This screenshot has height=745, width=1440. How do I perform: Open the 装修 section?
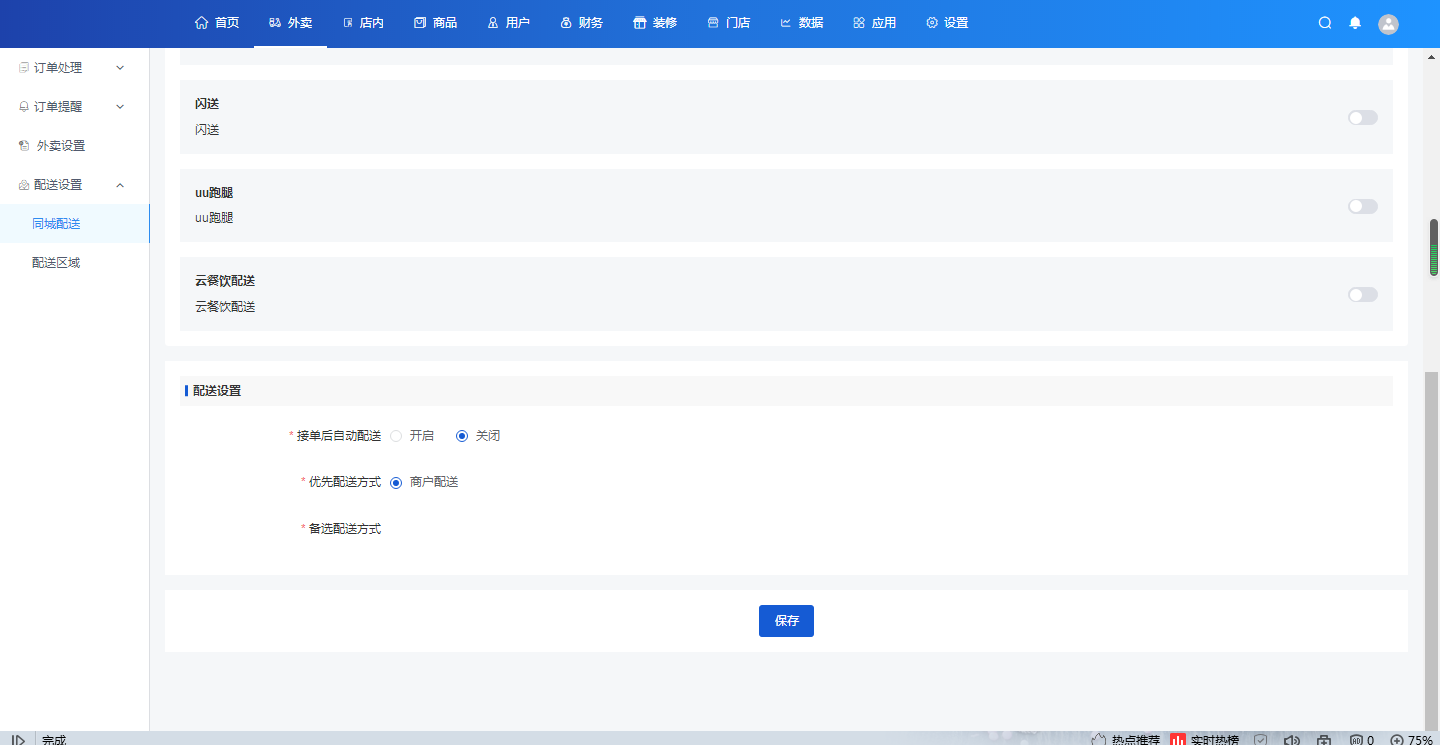pos(655,23)
